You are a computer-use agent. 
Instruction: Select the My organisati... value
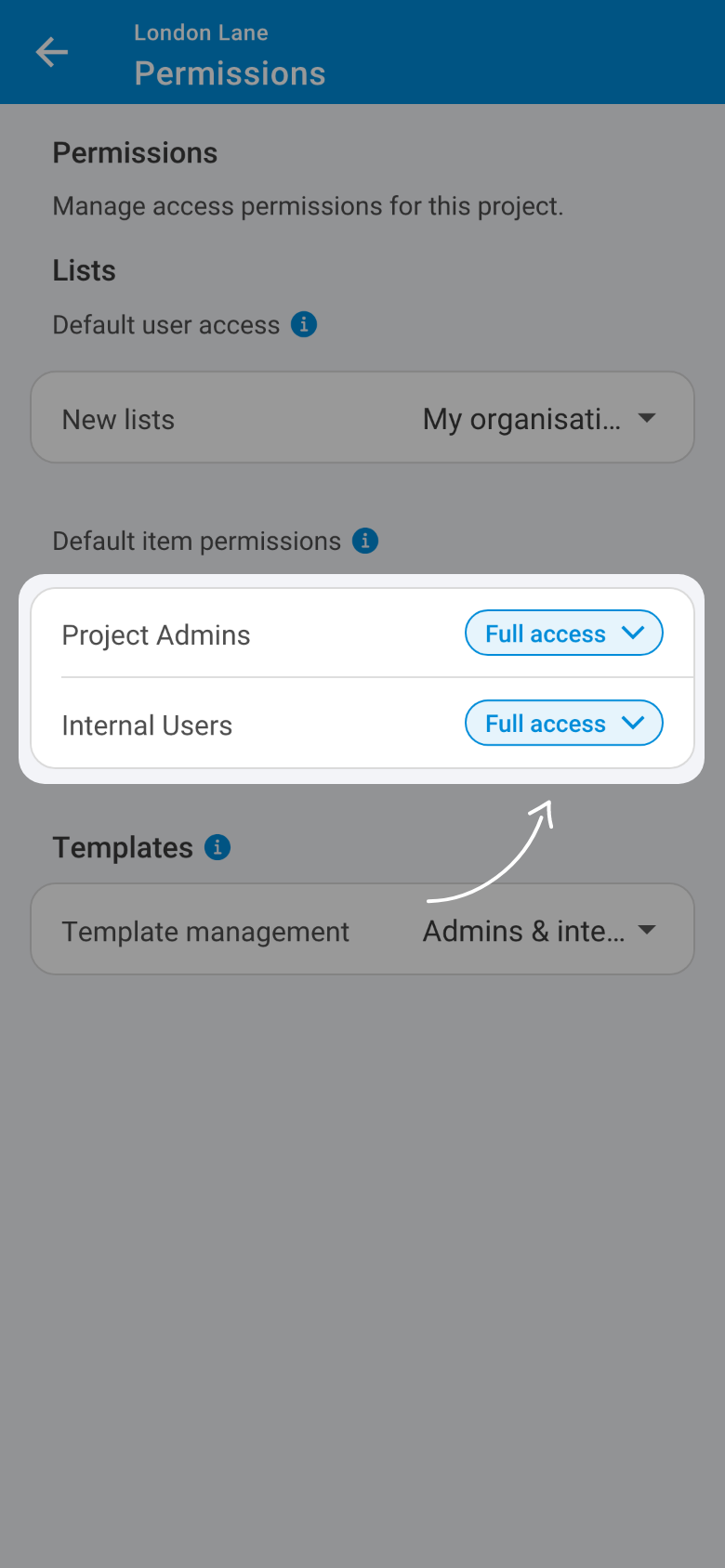pyautogui.click(x=521, y=420)
